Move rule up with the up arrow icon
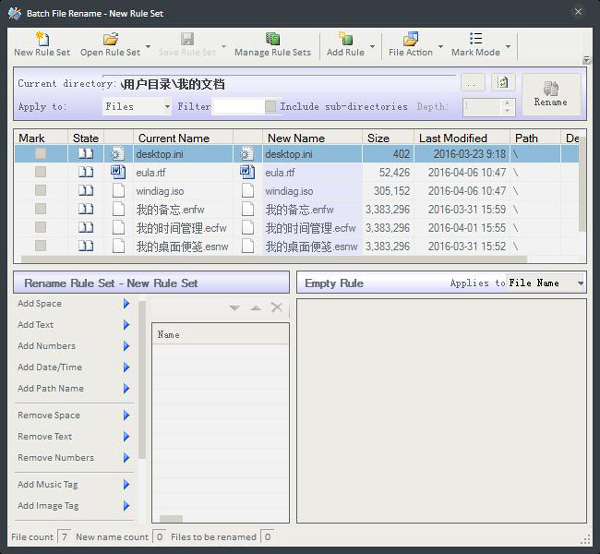This screenshot has height=554, width=600. point(256,308)
